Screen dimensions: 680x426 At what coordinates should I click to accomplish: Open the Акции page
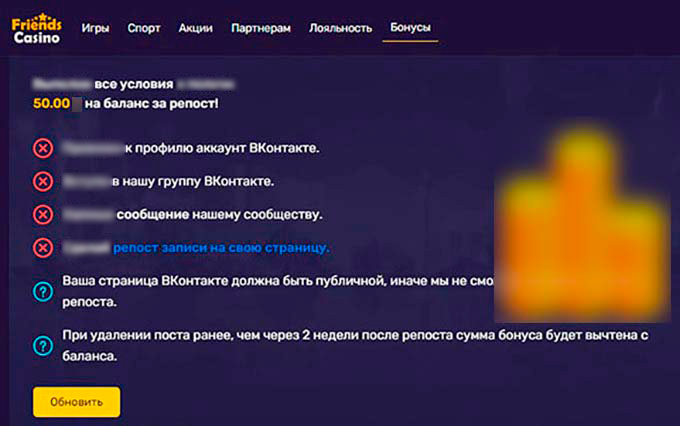[196, 28]
